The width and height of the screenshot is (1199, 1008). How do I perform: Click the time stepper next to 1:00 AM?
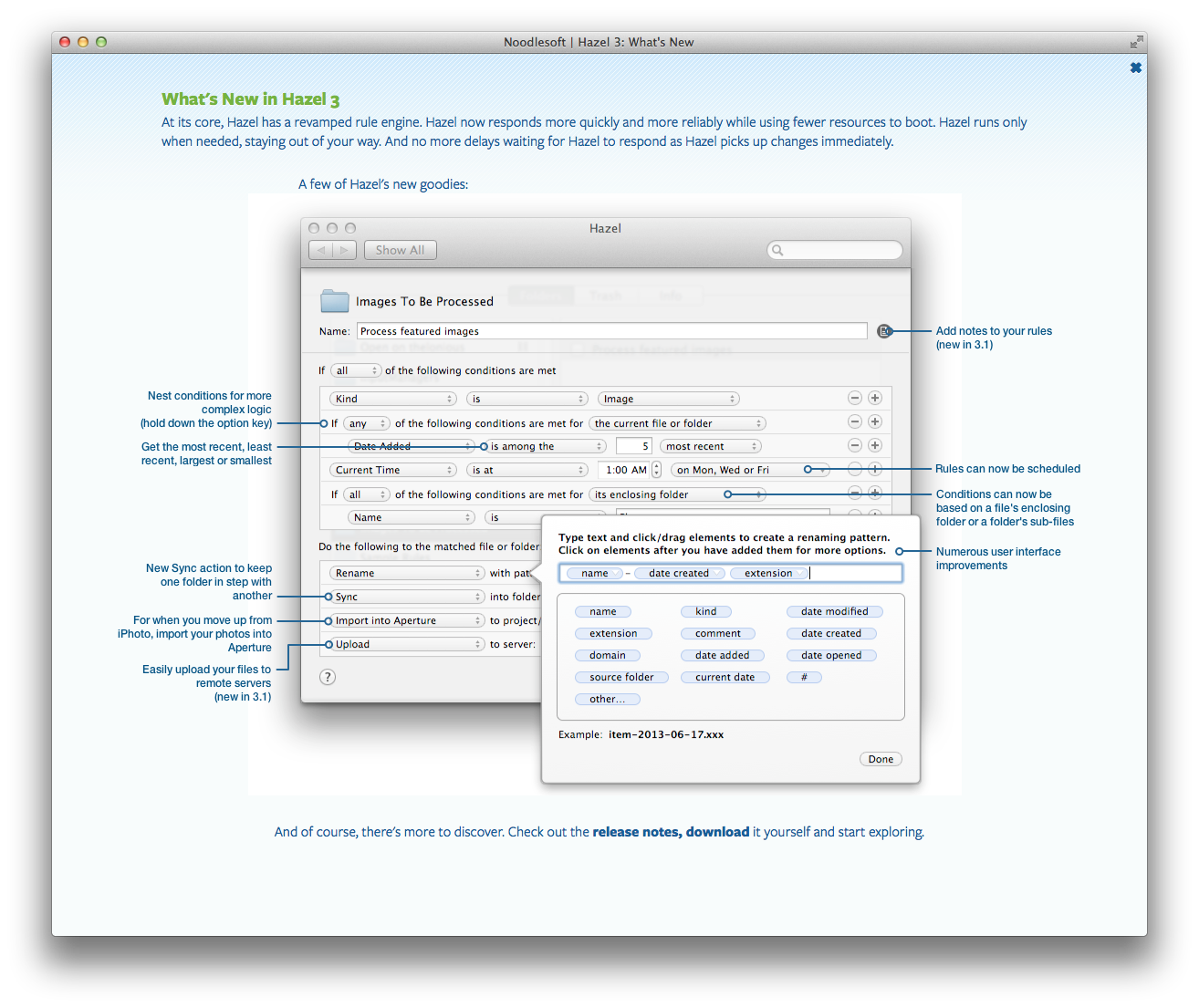coord(656,470)
